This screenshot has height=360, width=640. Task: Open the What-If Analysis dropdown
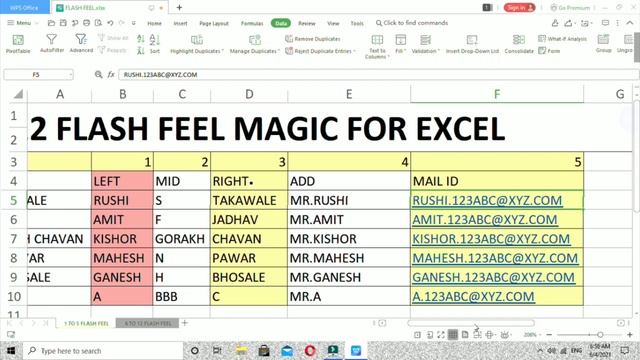point(562,39)
